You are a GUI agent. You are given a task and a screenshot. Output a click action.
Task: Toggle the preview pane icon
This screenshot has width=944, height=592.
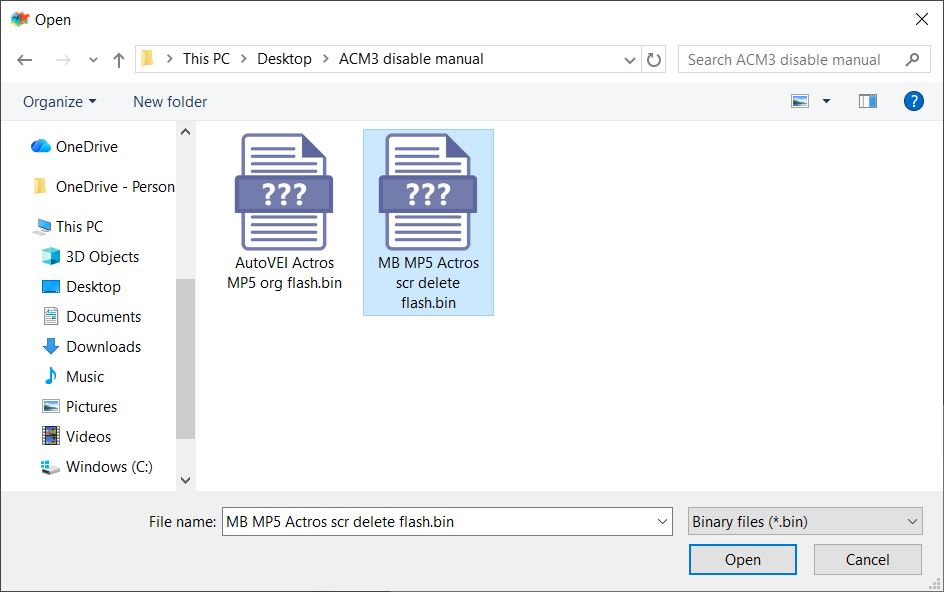click(x=867, y=101)
